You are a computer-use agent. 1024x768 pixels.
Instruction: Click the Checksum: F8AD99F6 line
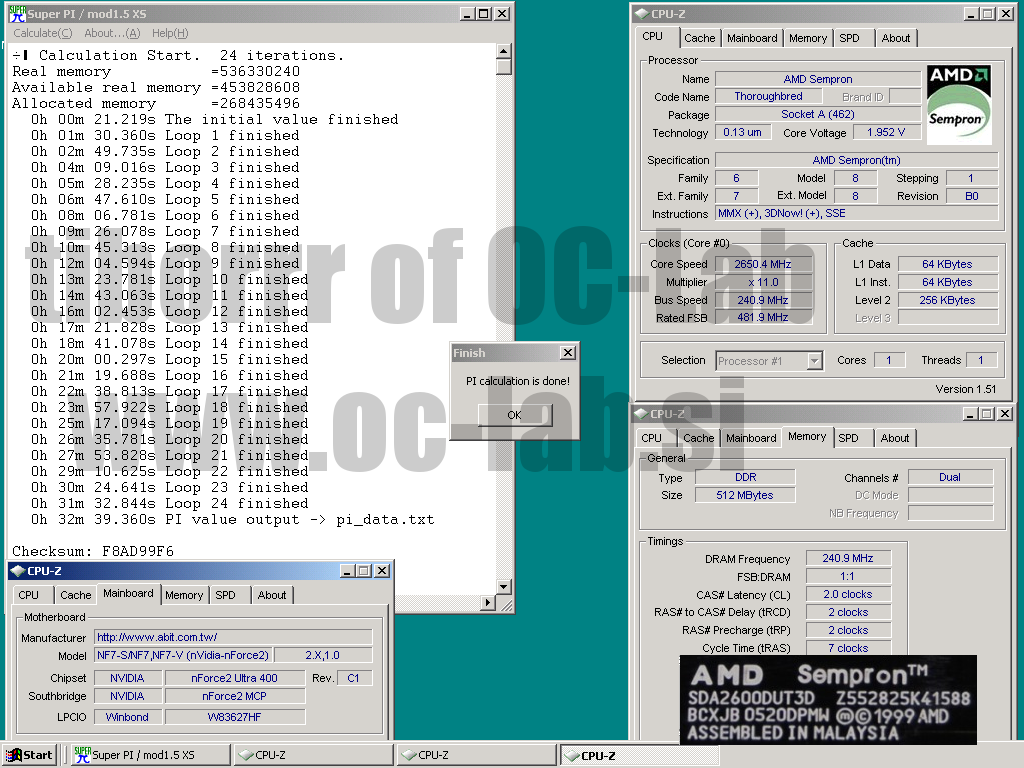coord(93,551)
